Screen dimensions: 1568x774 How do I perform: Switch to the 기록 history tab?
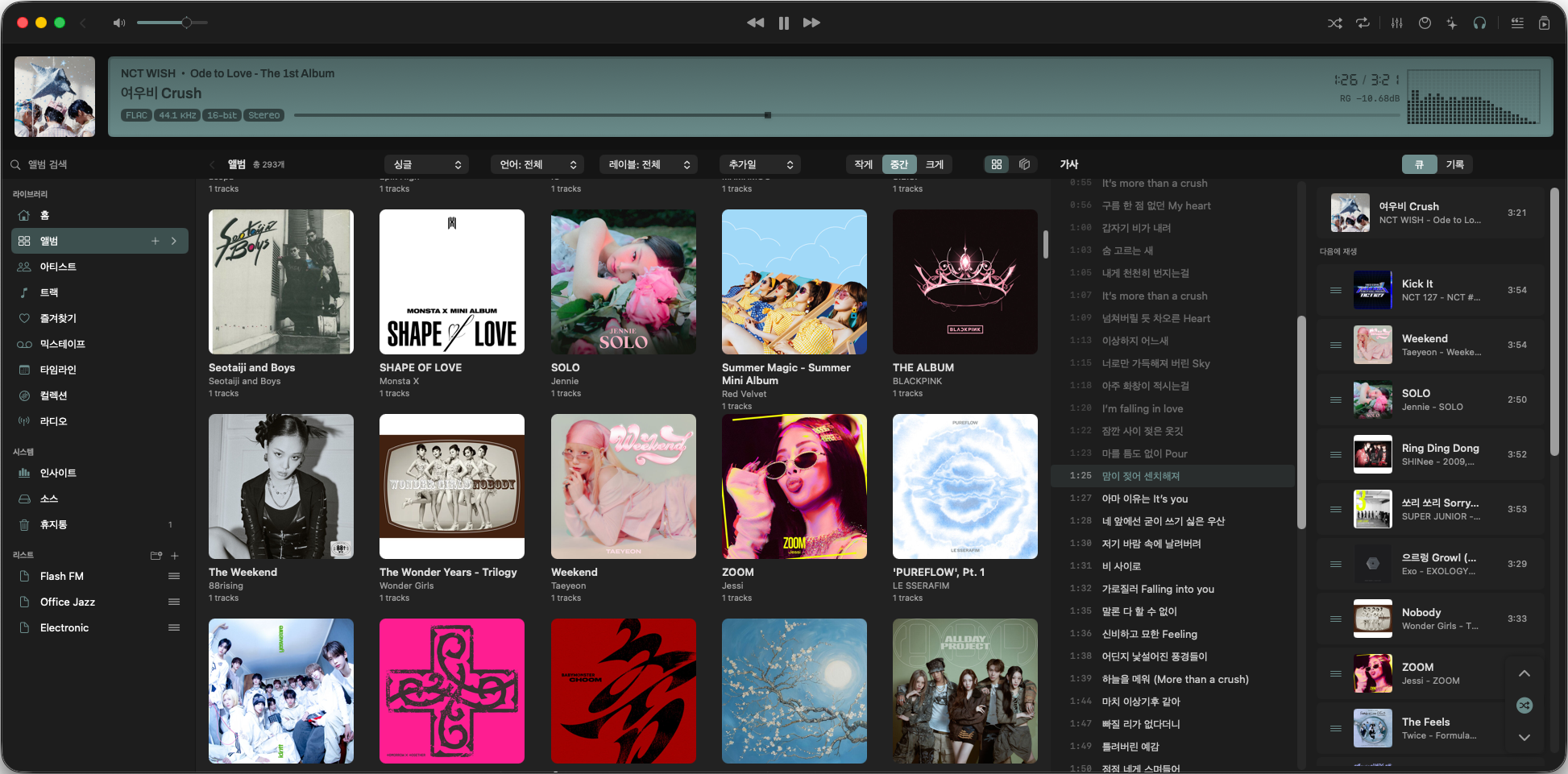tap(1454, 164)
